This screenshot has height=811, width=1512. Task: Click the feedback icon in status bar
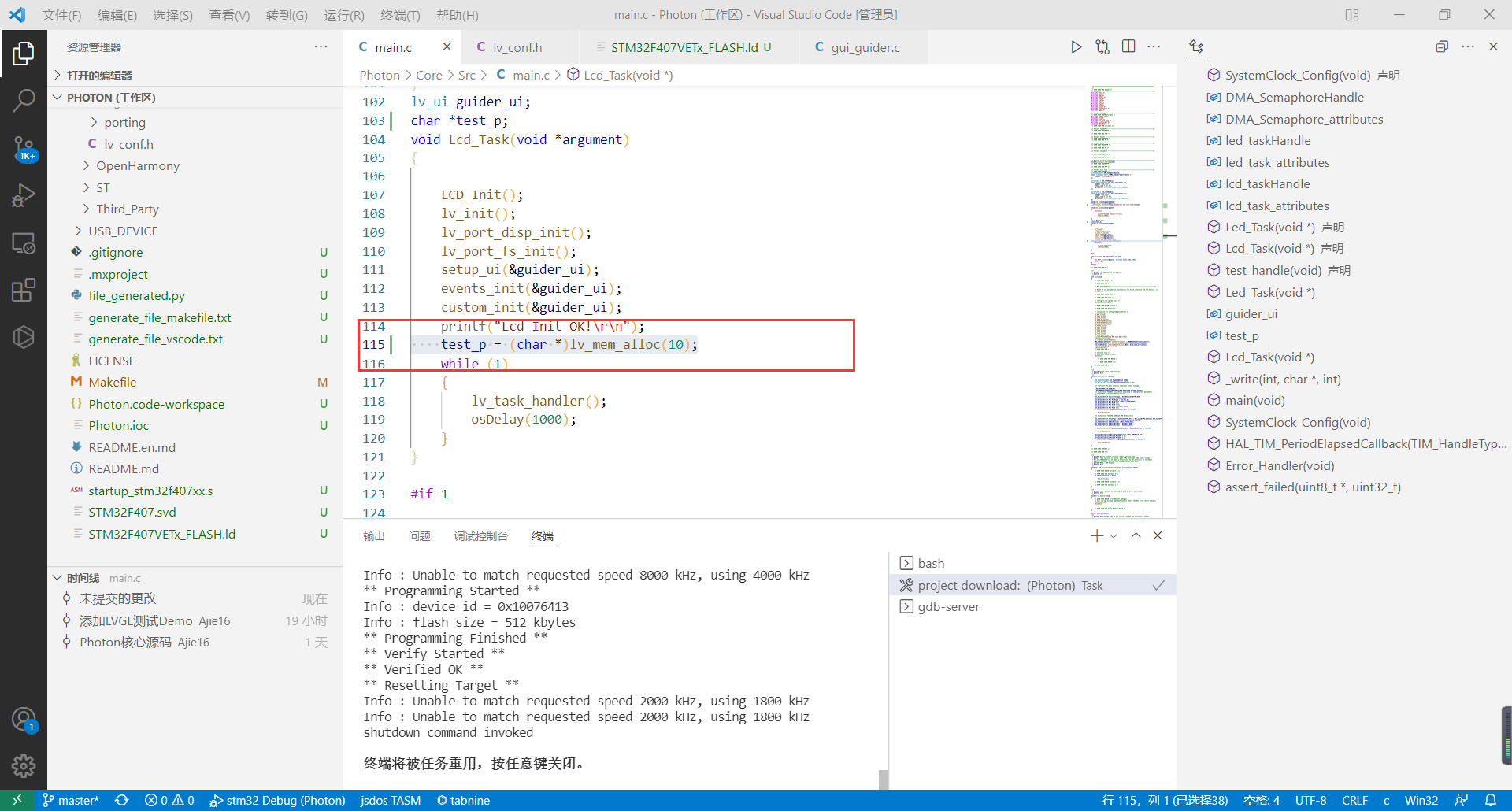[1462, 800]
